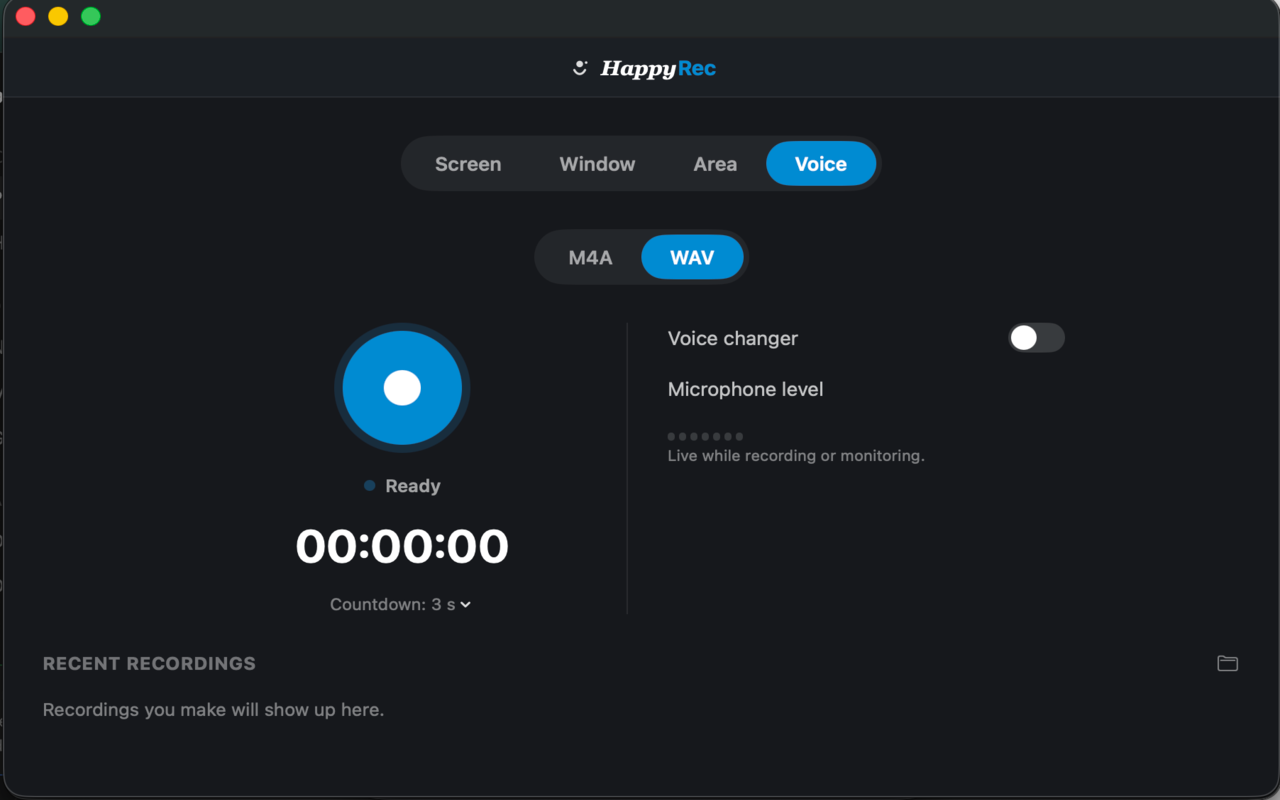The width and height of the screenshot is (1280, 800).
Task: Click the HappyRec title text
Action: tap(658, 68)
